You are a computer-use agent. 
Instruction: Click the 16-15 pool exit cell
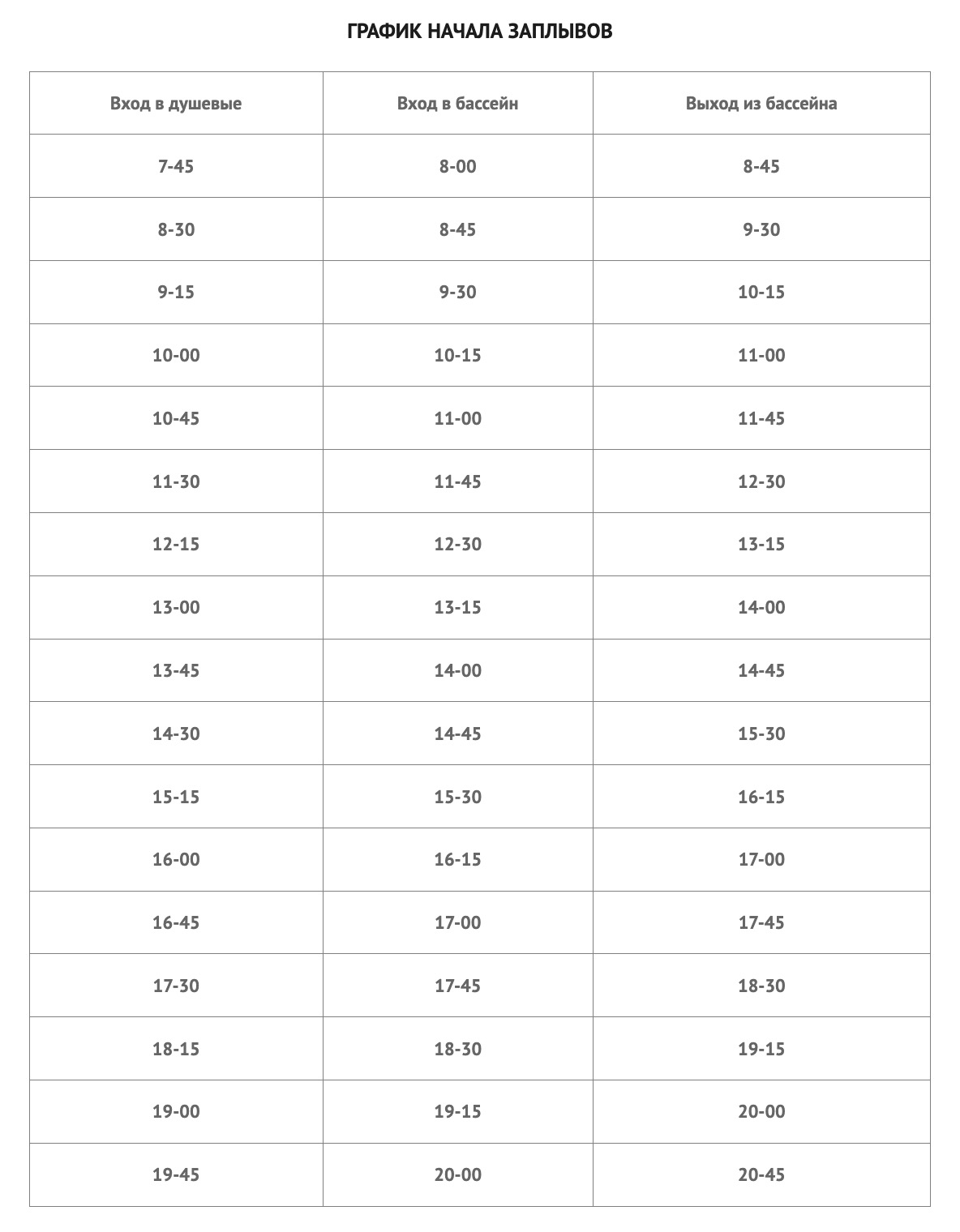(761, 797)
